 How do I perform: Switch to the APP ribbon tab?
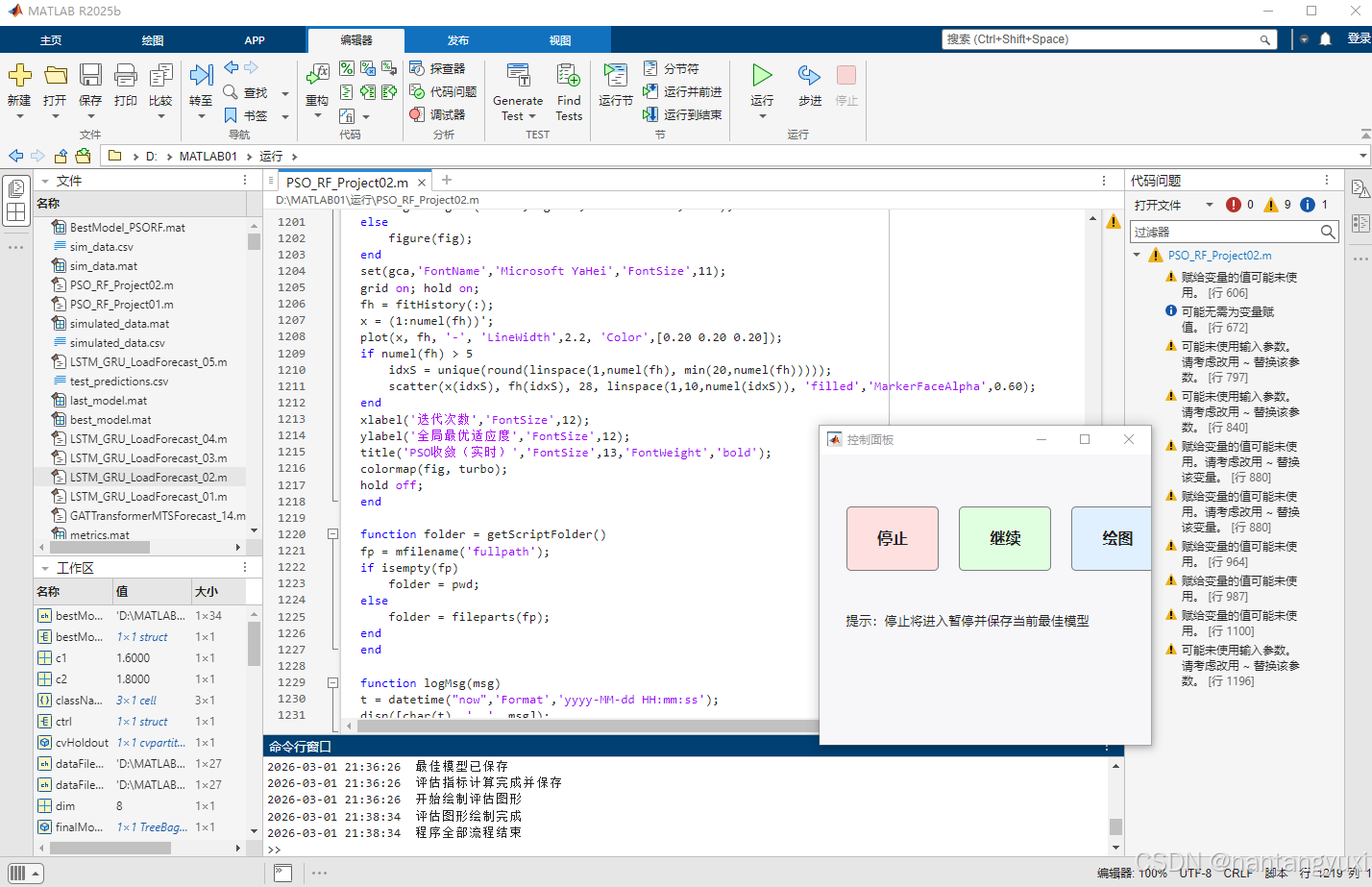(255, 40)
